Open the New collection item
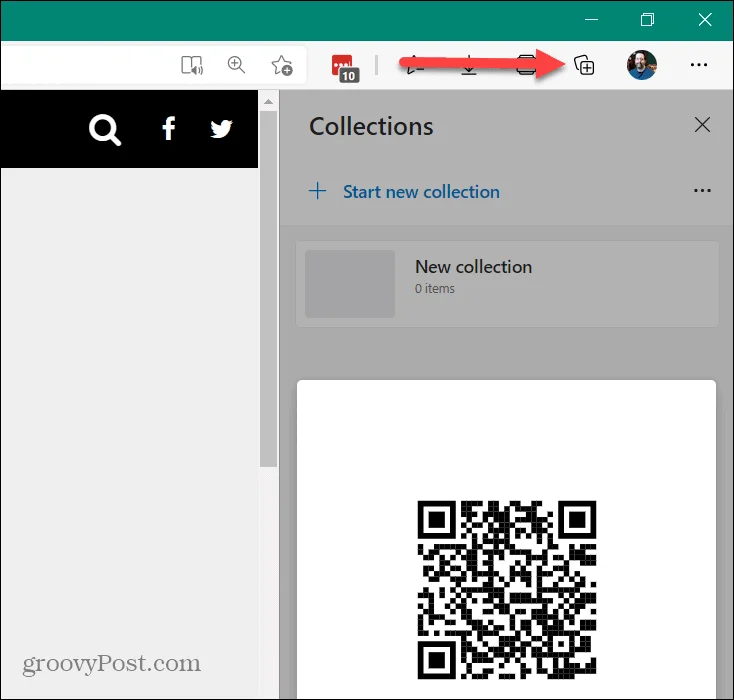The image size is (734, 700). point(507,284)
